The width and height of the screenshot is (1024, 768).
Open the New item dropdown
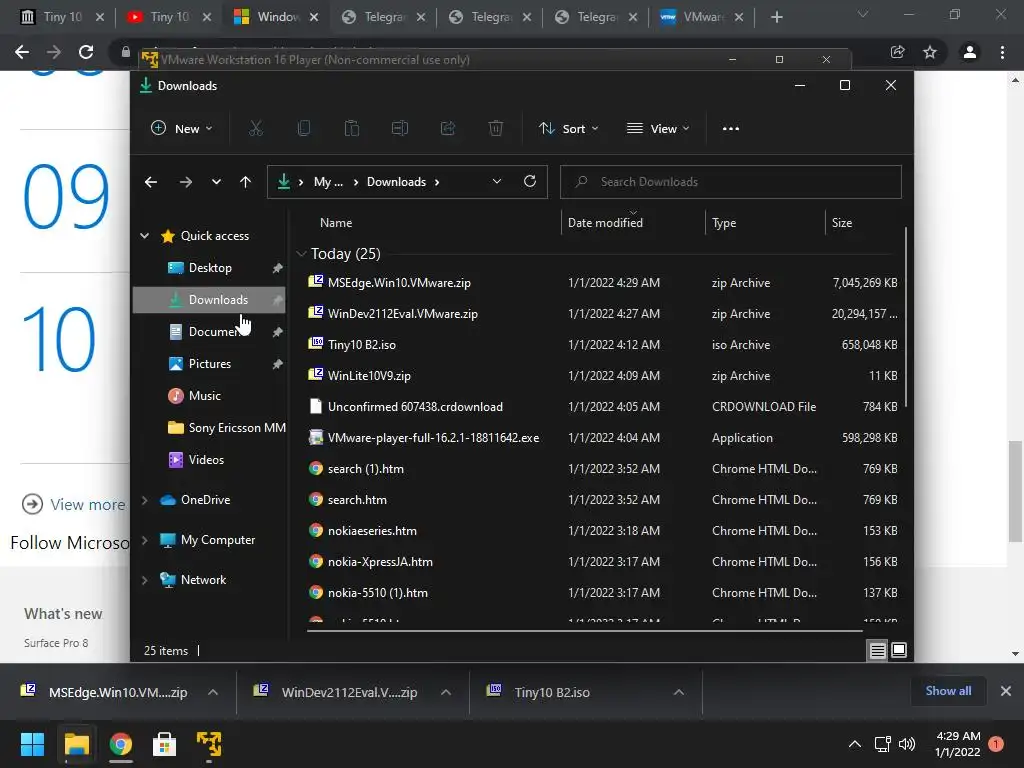182,129
